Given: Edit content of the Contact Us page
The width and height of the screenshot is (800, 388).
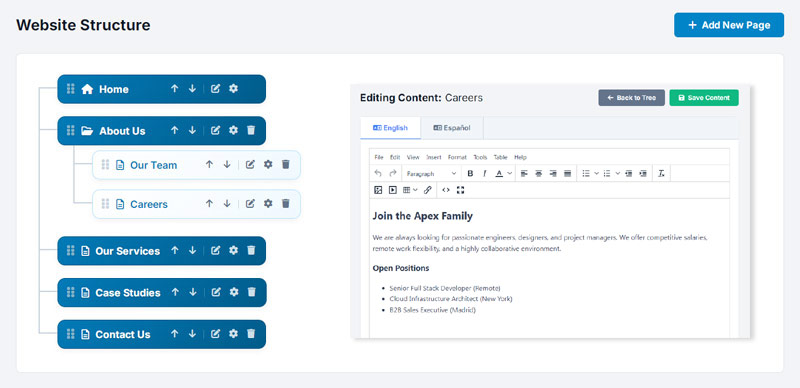Looking at the screenshot, I should pyautogui.click(x=215, y=334).
